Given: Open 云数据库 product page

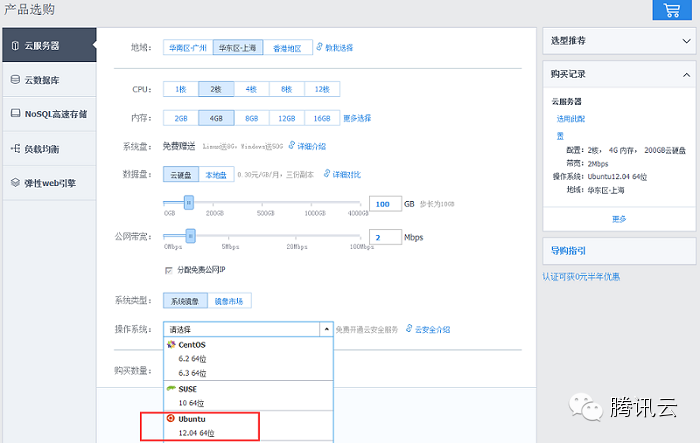Looking at the screenshot, I should pos(49,79).
